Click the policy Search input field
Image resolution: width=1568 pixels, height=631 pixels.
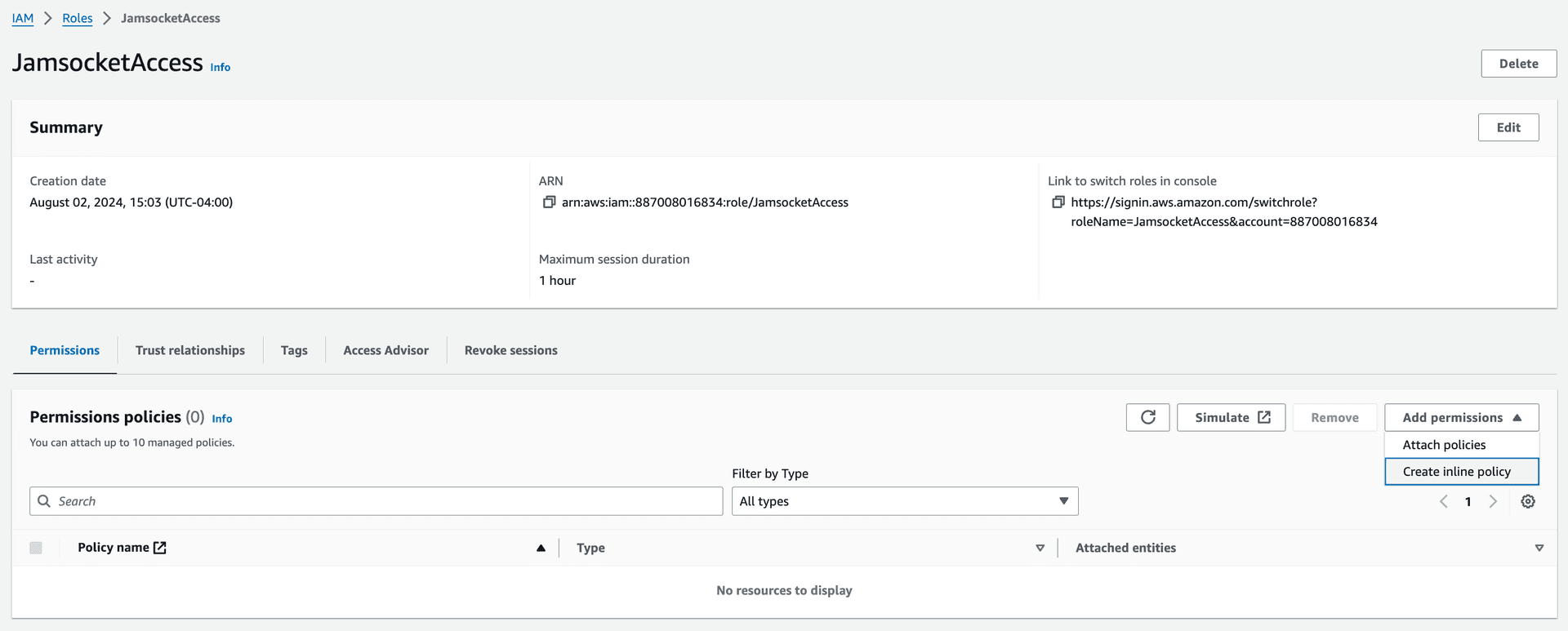(376, 501)
